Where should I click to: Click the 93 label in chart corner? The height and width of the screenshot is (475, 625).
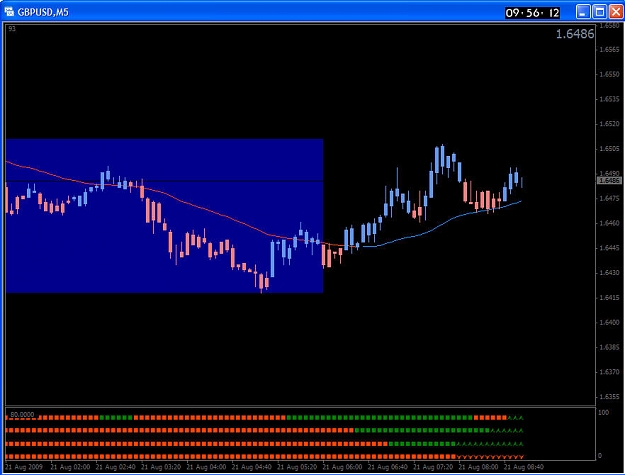pos(12,29)
